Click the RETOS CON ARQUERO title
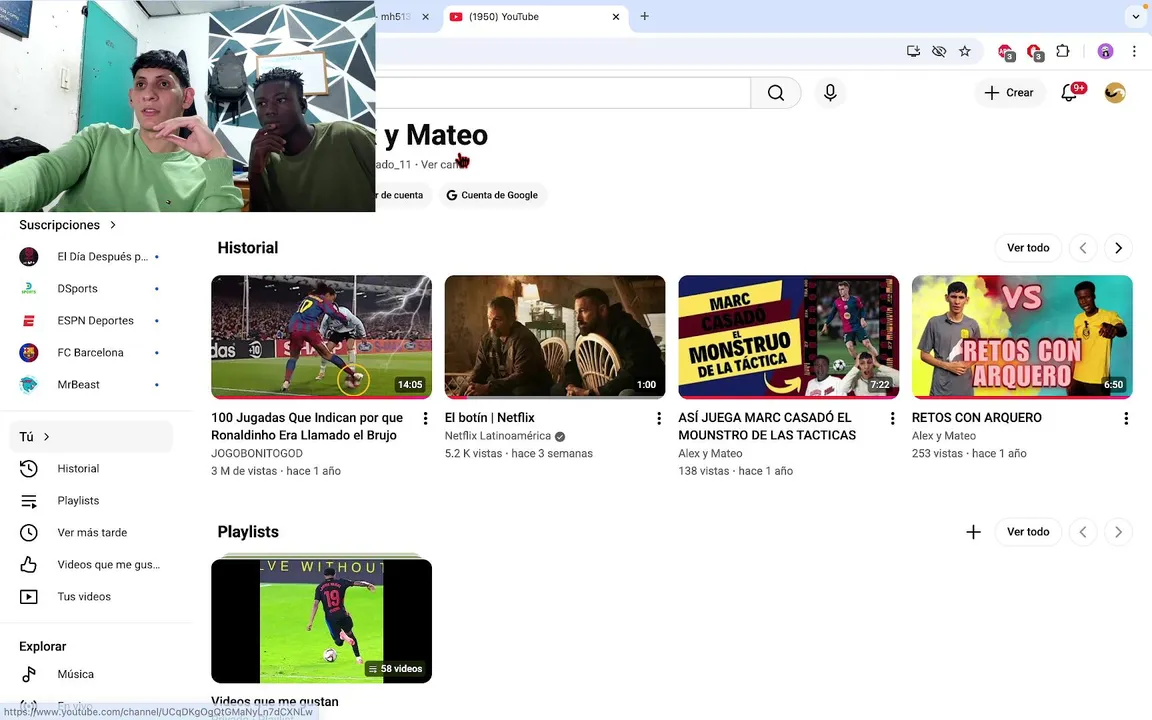Image resolution: width=1152 pixels, height=720 pixels. pyautogui.click(x=976, y=417)
